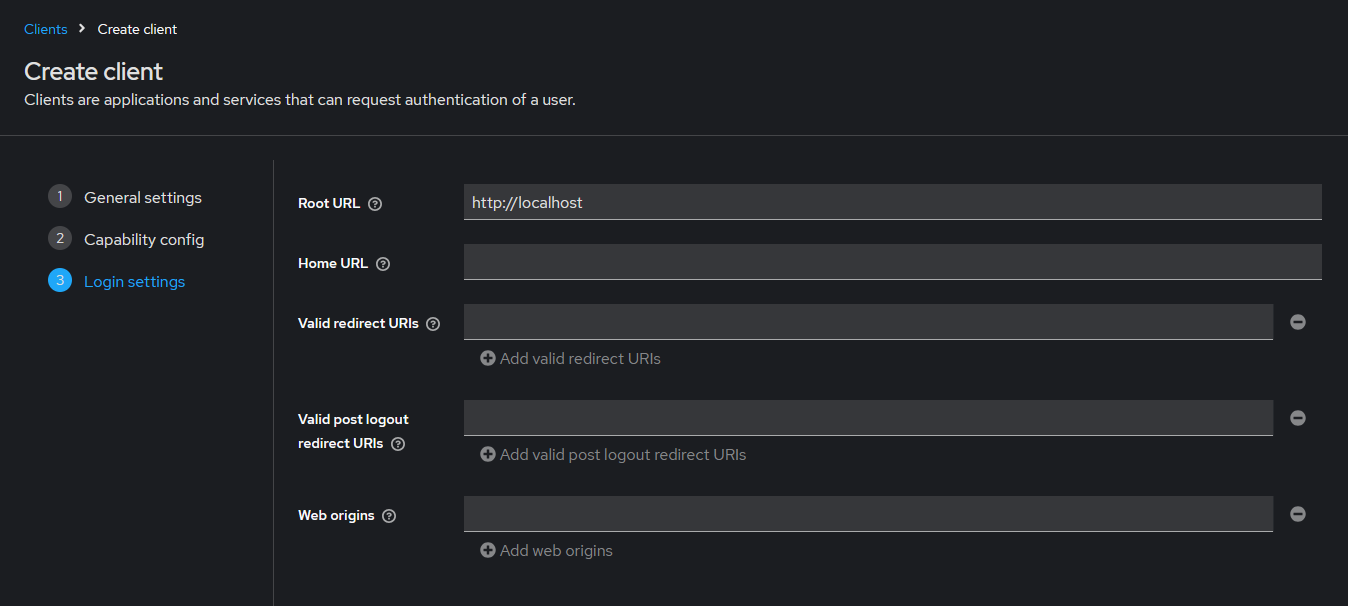Switch to Capability config step

click(143, 239)
